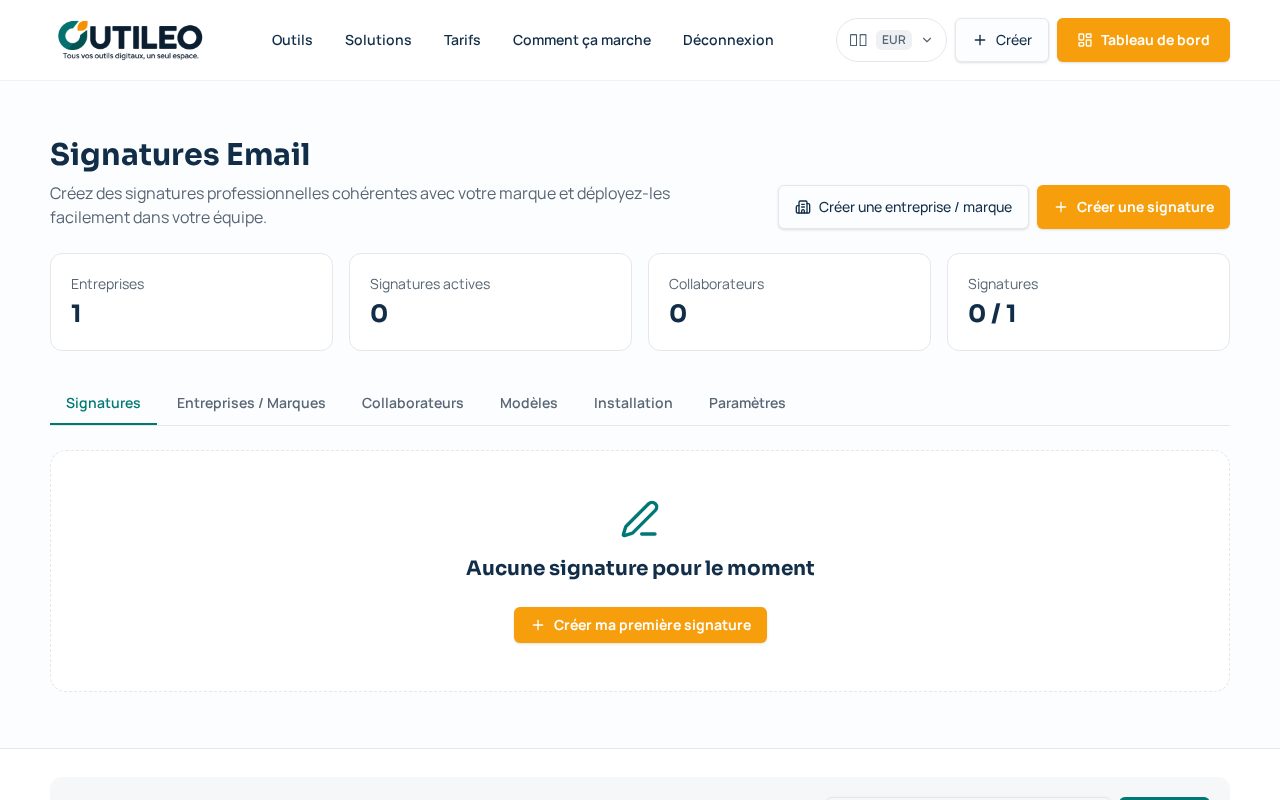Switch to the Modèles tab
Image resolution: width=1280 pixels, height=800 pixels.
coord(529,403)
